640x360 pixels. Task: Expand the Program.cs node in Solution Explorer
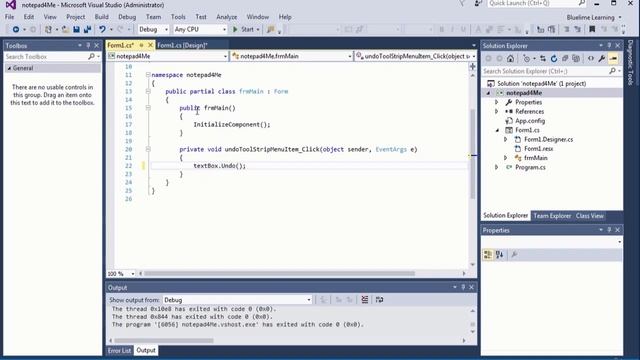coord(497,167)
